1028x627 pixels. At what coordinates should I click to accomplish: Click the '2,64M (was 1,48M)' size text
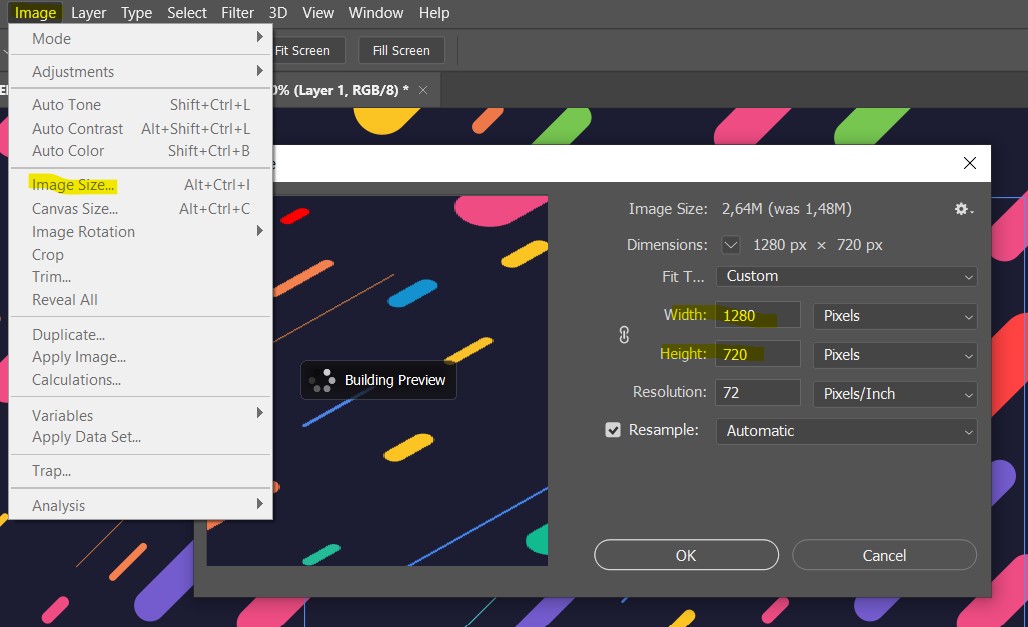tap(787, 209)
